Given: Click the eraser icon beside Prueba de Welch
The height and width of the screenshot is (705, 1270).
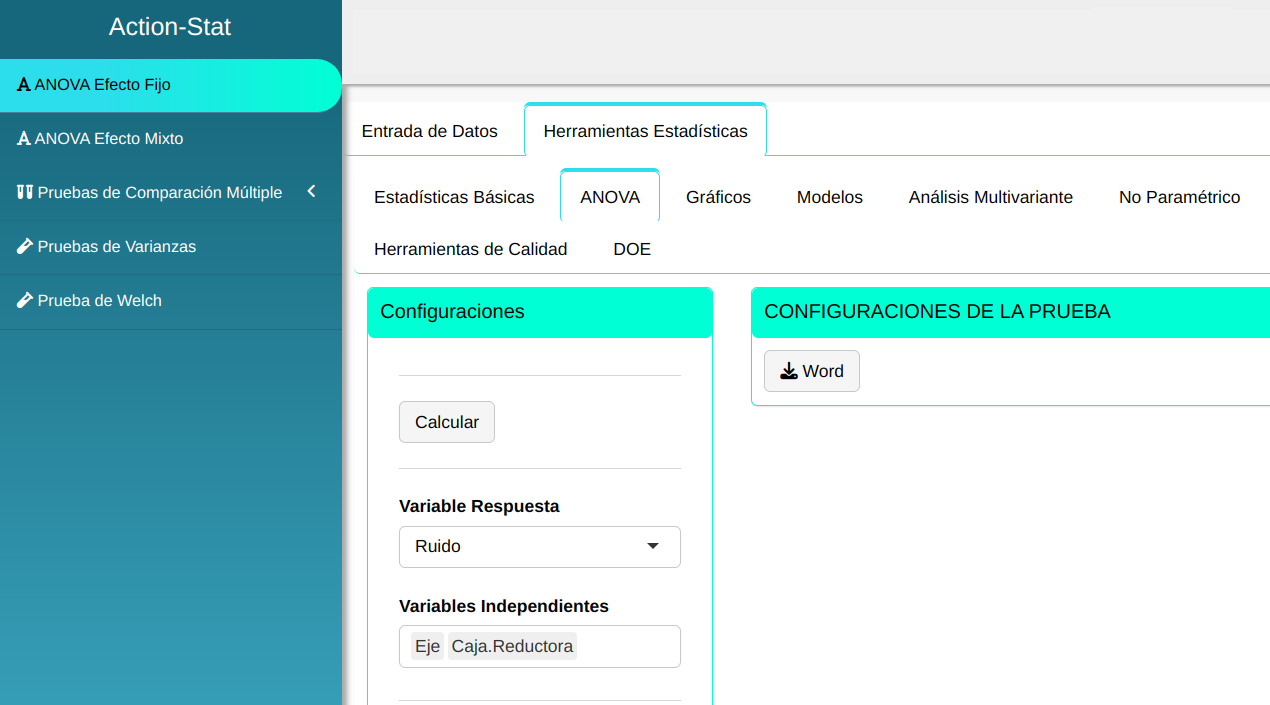Looking at the screenshot, I should coord(25,301).
